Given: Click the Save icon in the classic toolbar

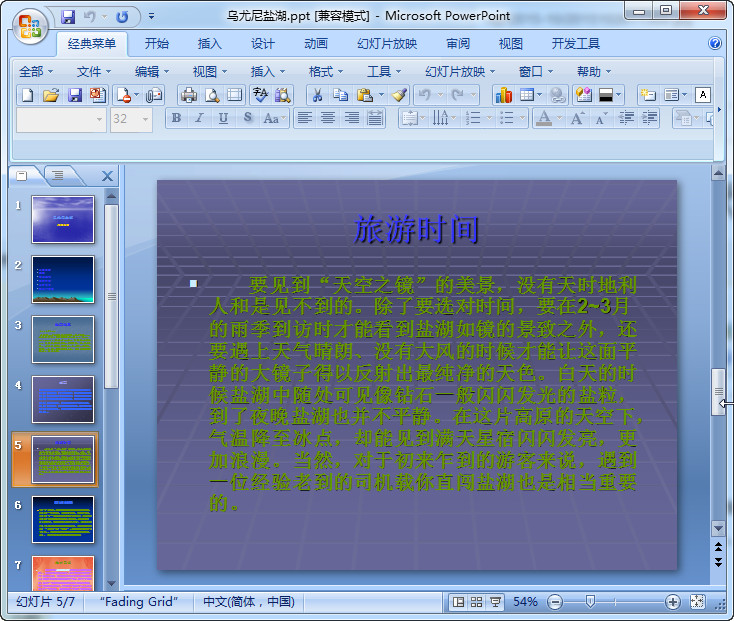Looking at the screenshot, I should coord(75,95).
